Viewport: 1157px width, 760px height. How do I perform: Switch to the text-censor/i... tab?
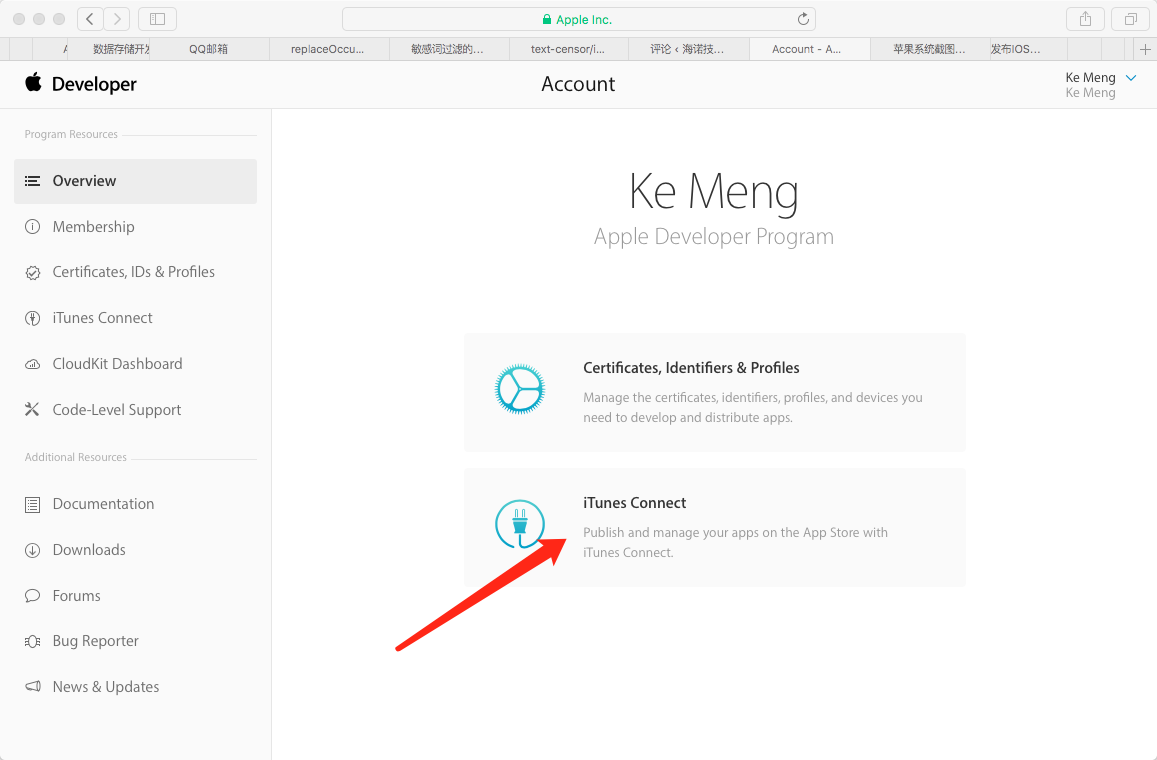click(x=568, y=49)
